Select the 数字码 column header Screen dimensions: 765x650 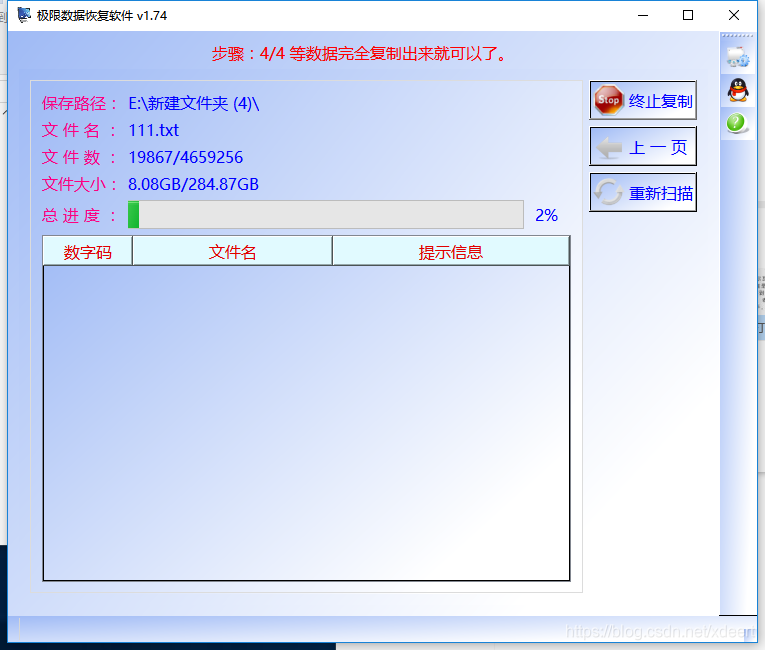[x=87, y=251]
